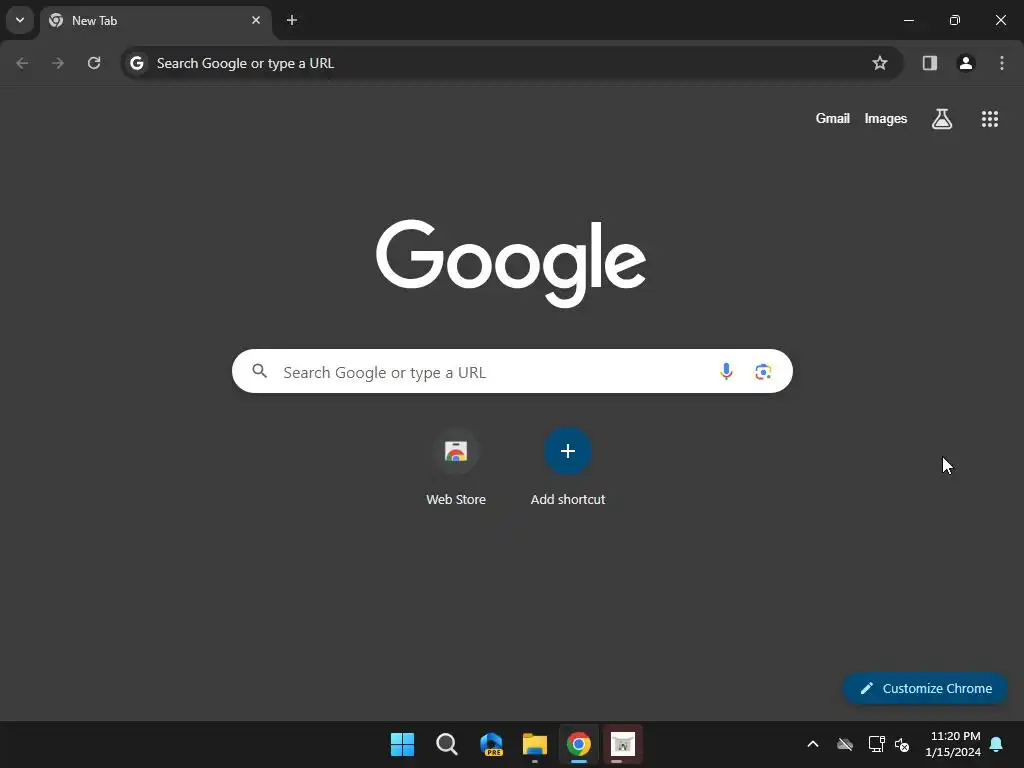
Task: Open the Windows Start menu
Action: coord(402,744)
